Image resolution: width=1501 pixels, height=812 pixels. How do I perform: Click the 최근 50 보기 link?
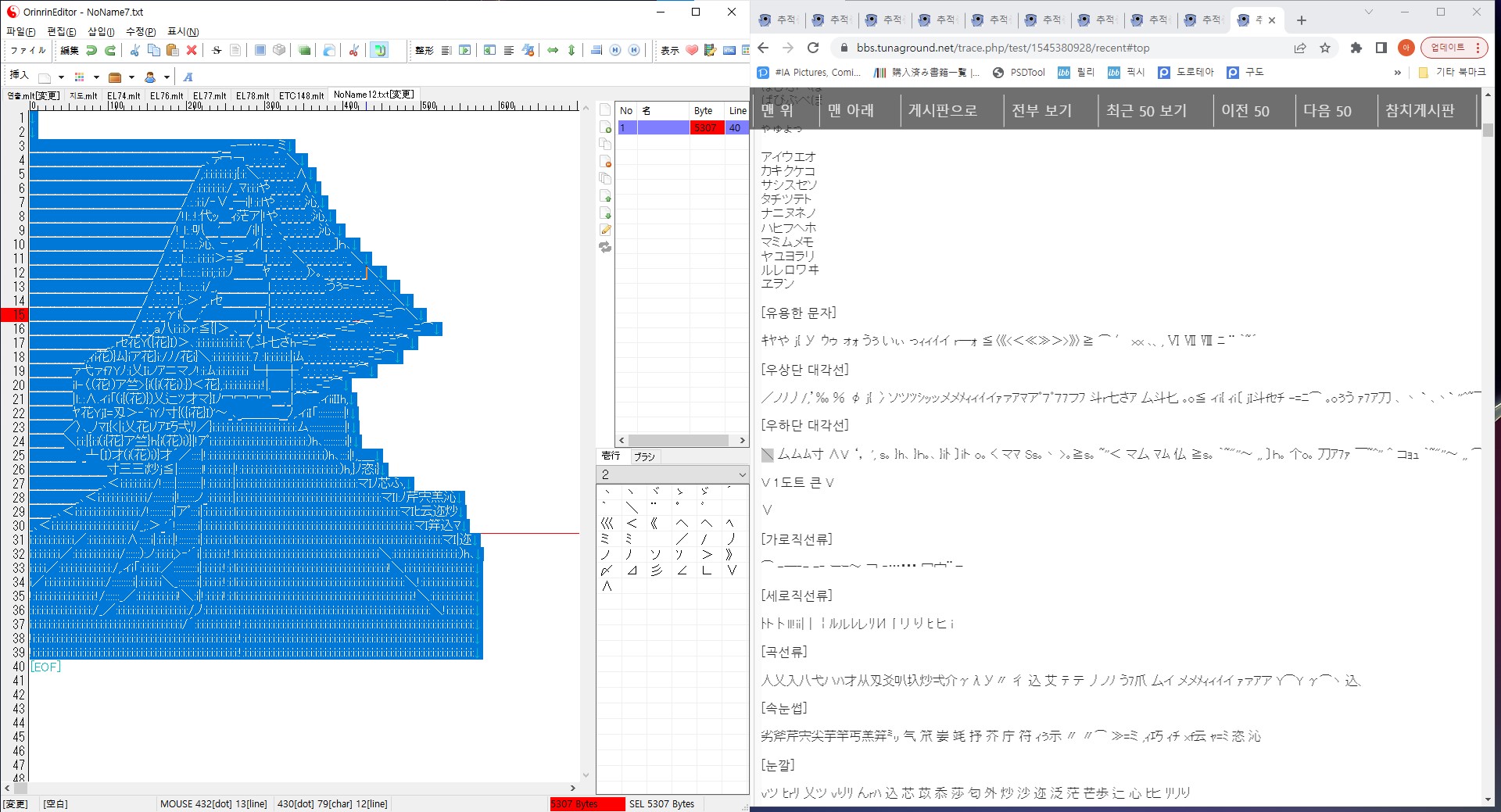point(1145,111)
